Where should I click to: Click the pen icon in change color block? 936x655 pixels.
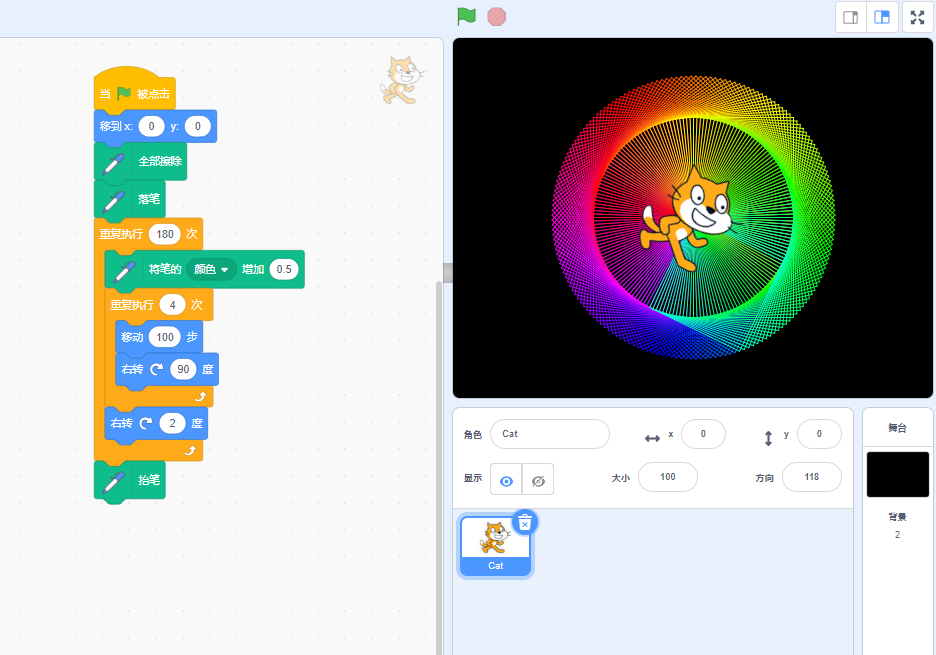(x=124, y=271)
